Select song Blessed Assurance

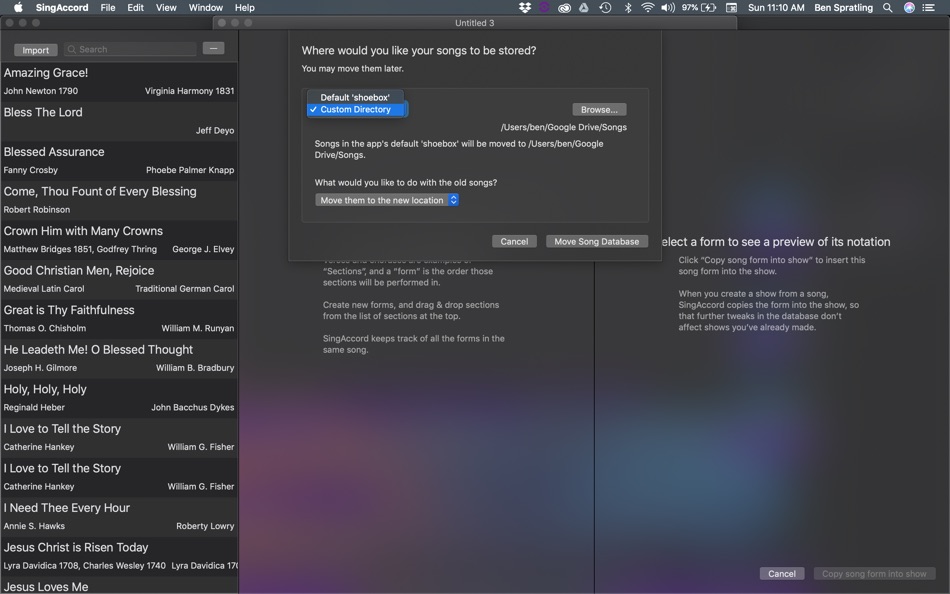pyautogui.click(x=119, y=161)
